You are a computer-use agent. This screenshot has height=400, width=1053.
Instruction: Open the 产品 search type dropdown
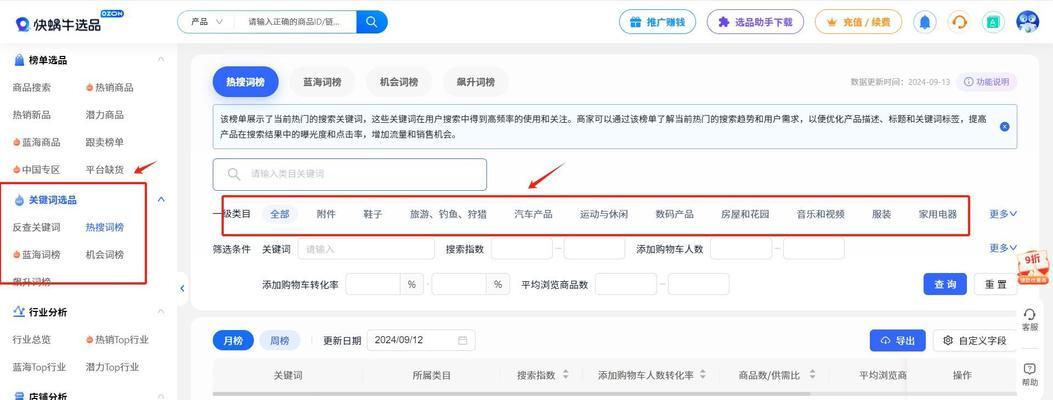click(207, 21)
